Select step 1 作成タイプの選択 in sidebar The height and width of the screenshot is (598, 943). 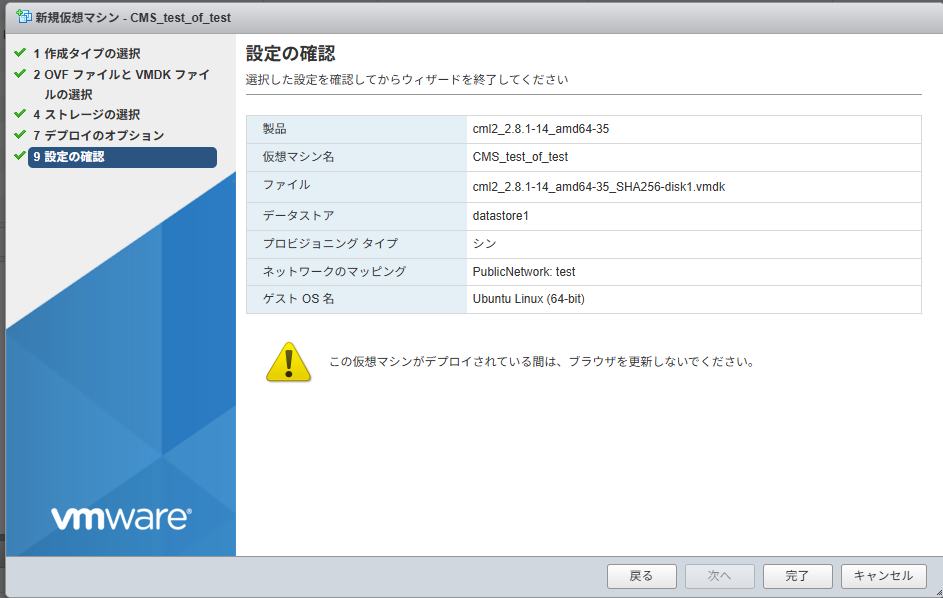click(88, 53)
